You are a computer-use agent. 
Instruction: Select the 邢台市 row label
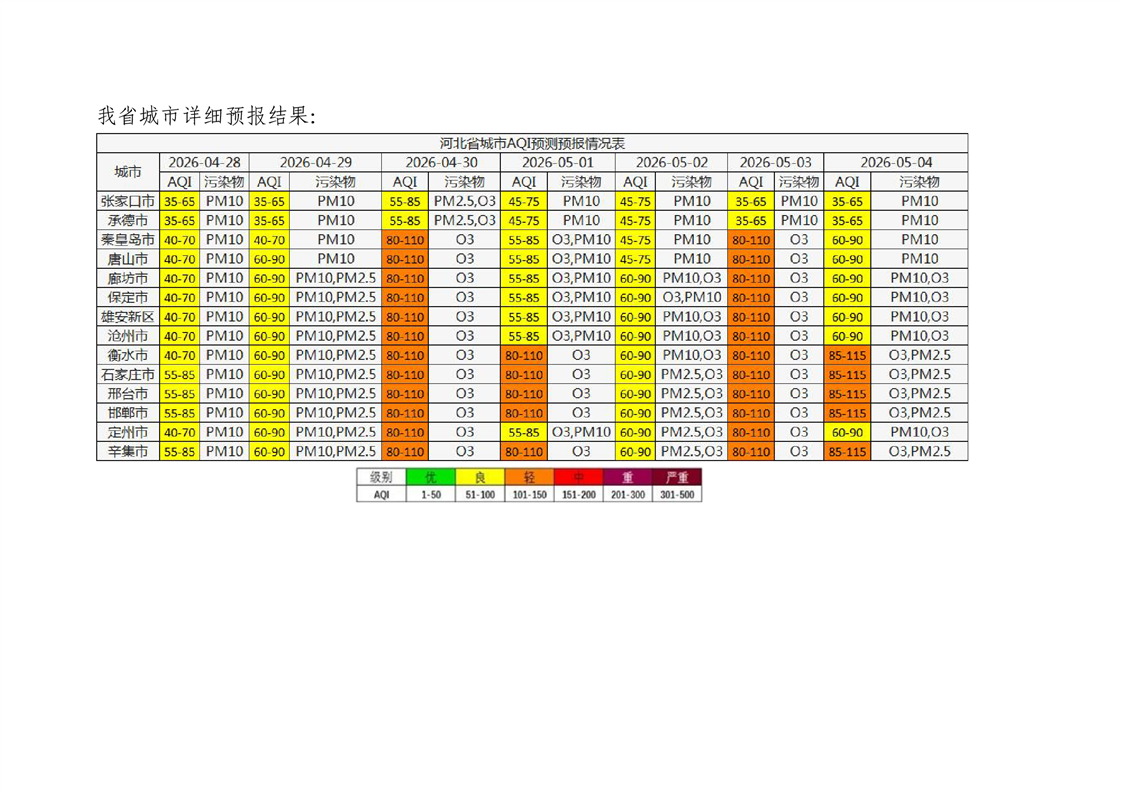[x=128, y=394]
